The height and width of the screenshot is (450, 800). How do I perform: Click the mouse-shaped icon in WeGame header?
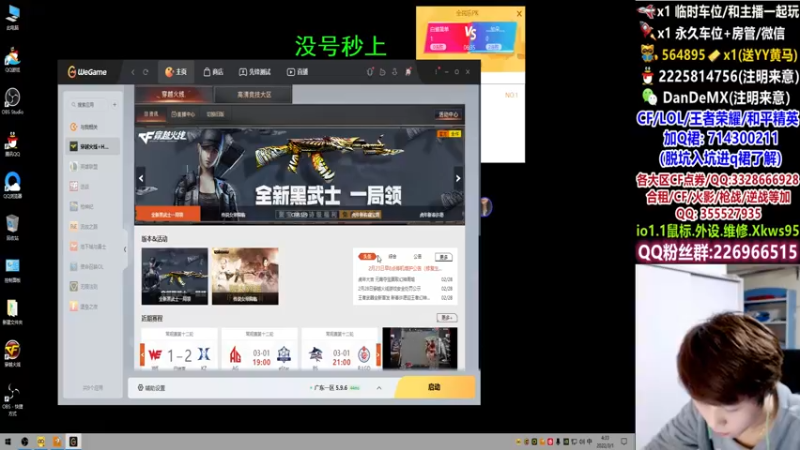point(370,72)
